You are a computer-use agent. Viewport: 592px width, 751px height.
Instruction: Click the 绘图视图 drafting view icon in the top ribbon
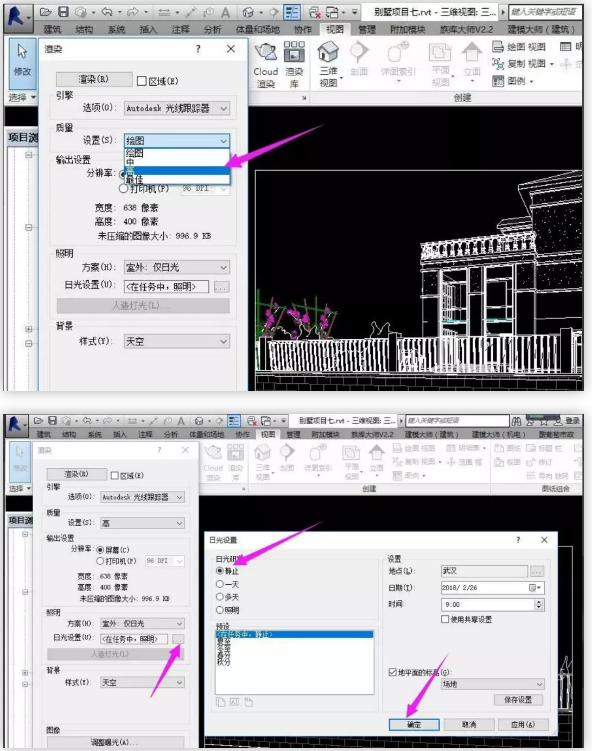tap(498, 46)
